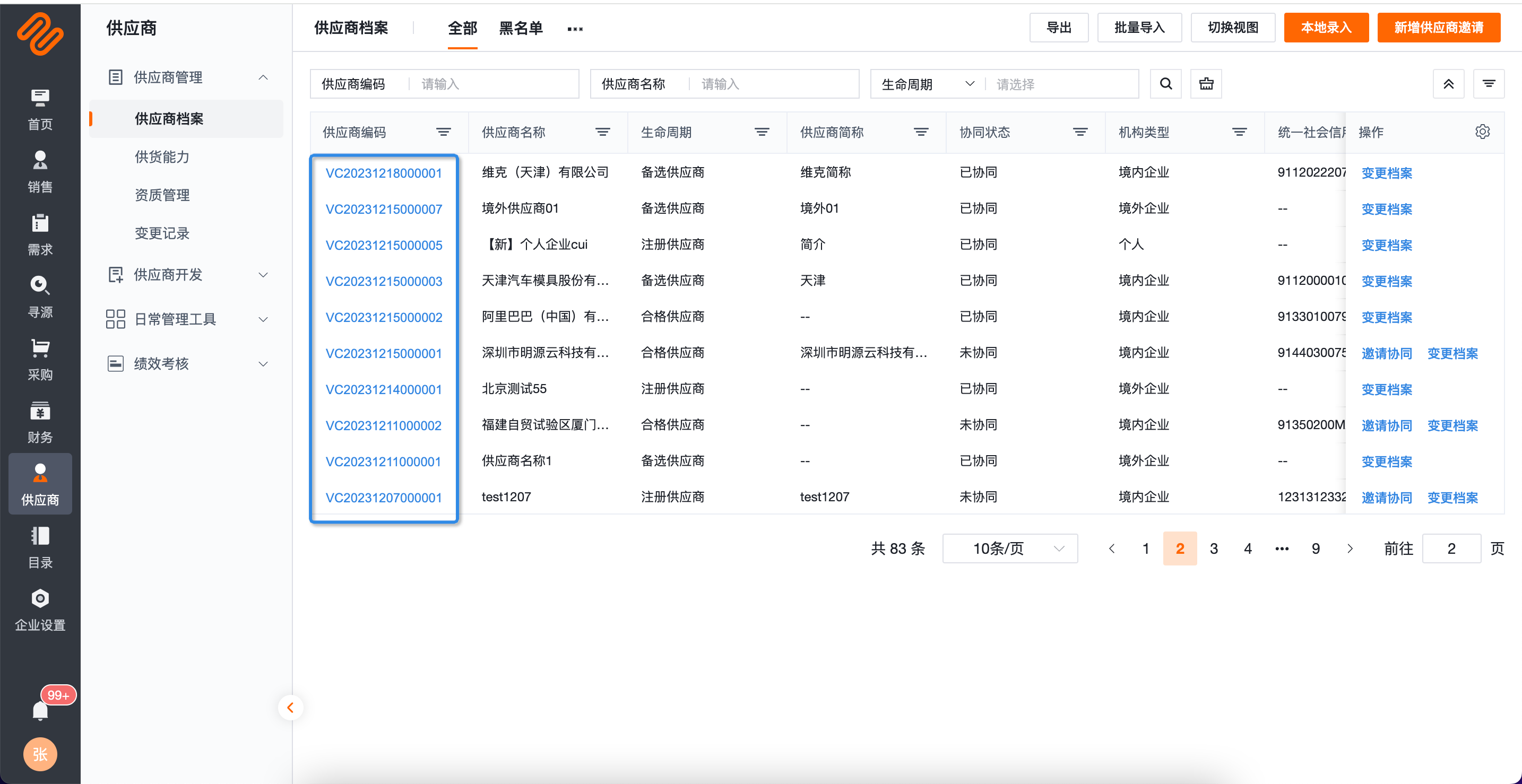Click filter icon in 协同状态 column header

point(1080,132)
